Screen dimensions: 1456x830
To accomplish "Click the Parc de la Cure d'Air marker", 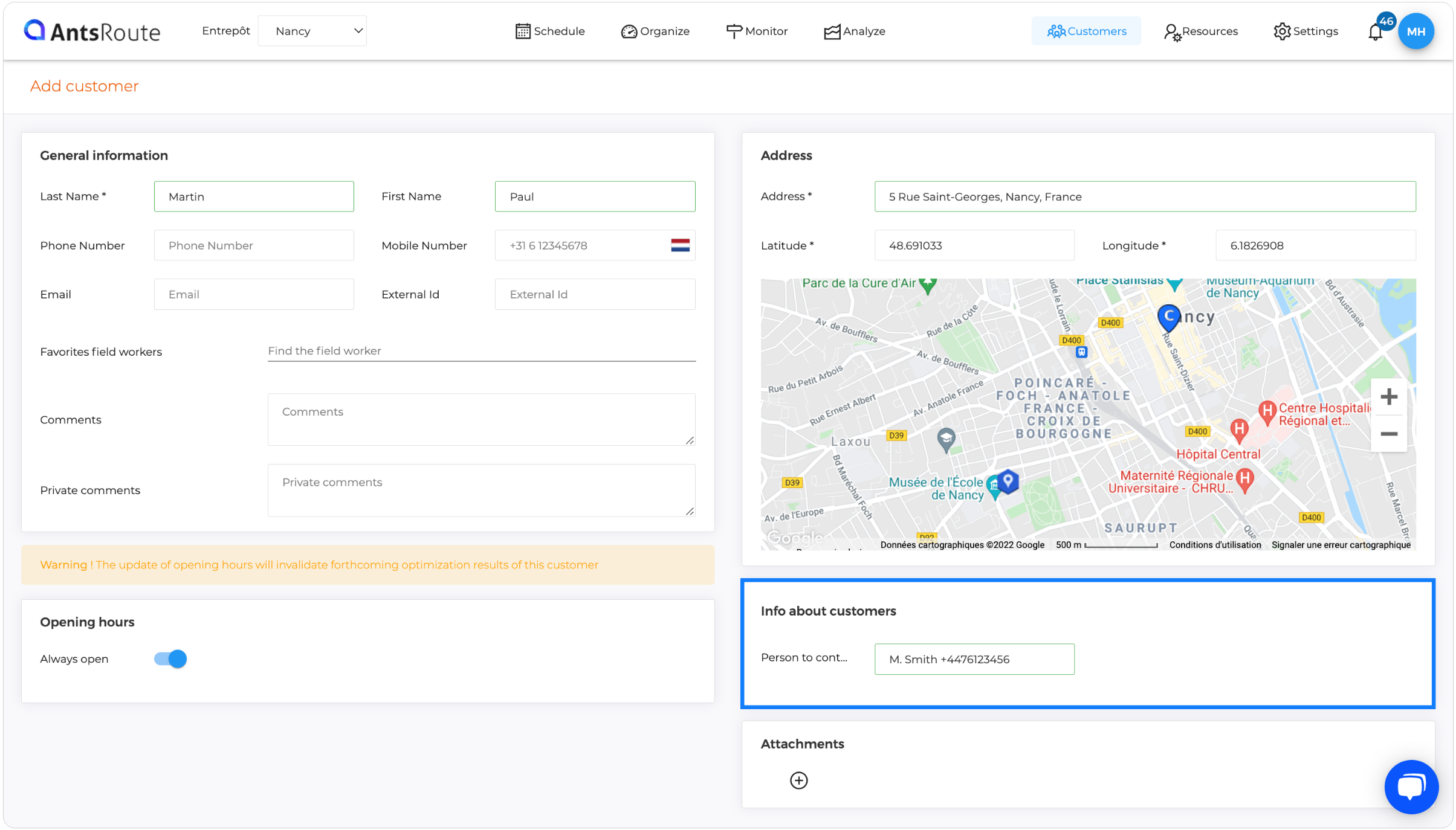I will (x=928, y=285).
